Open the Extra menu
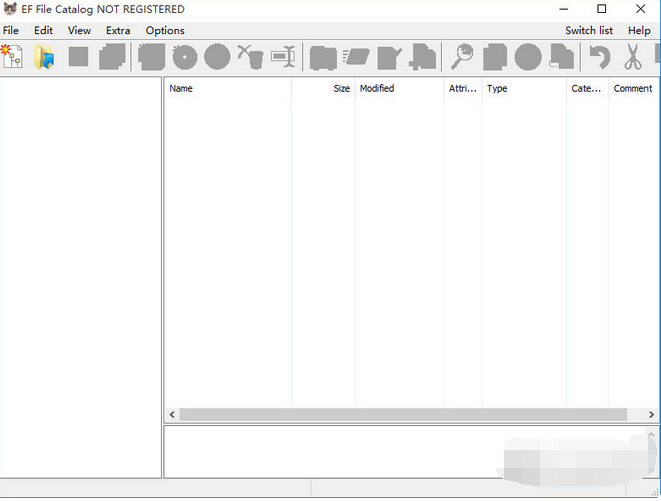This screenshot has width=661, height=501. coord(118,30)
